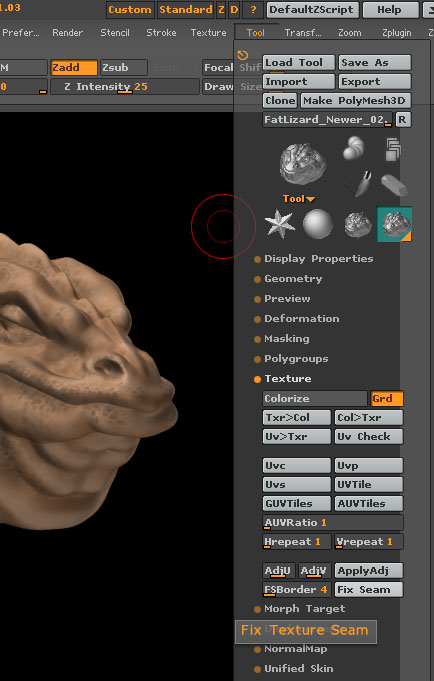
Task: Click Make PolyMesh3D
Action: pos(355,101)
